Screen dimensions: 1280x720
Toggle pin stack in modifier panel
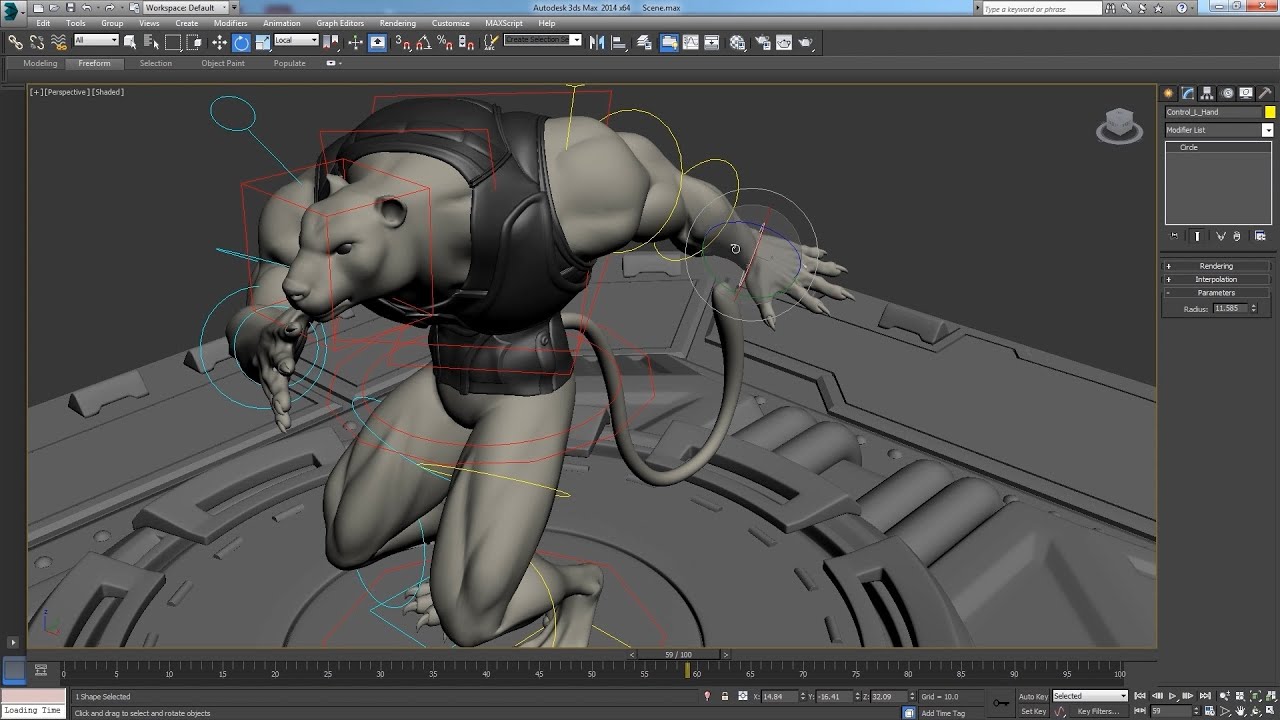pos(1175,236)
